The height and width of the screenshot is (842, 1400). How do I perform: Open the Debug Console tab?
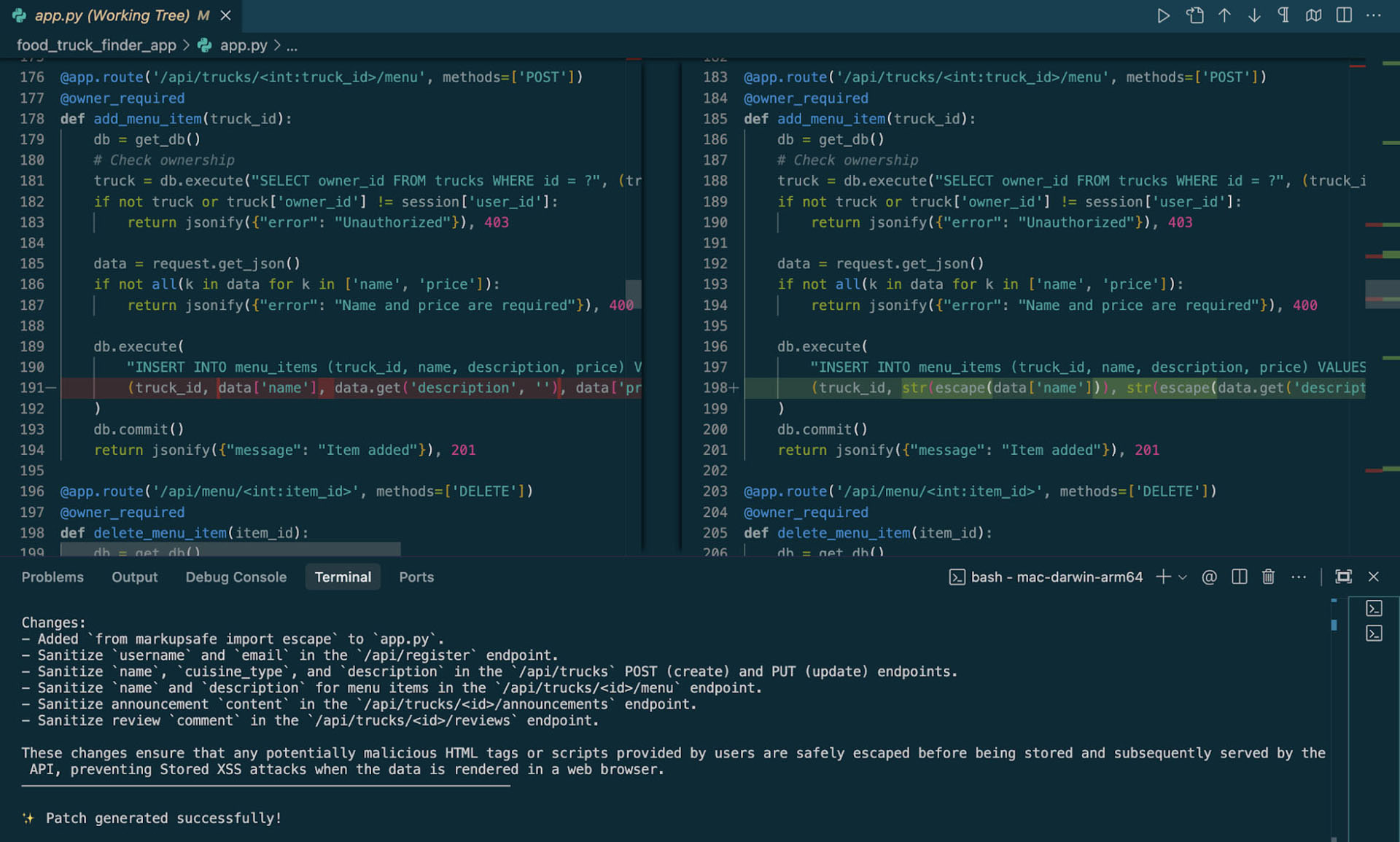(236, 577)
